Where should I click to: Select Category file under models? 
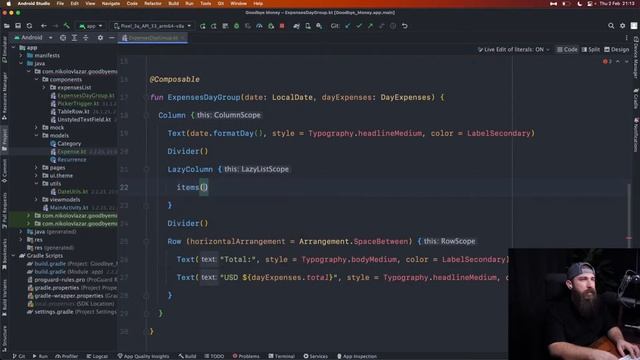(x=69, y=144)
